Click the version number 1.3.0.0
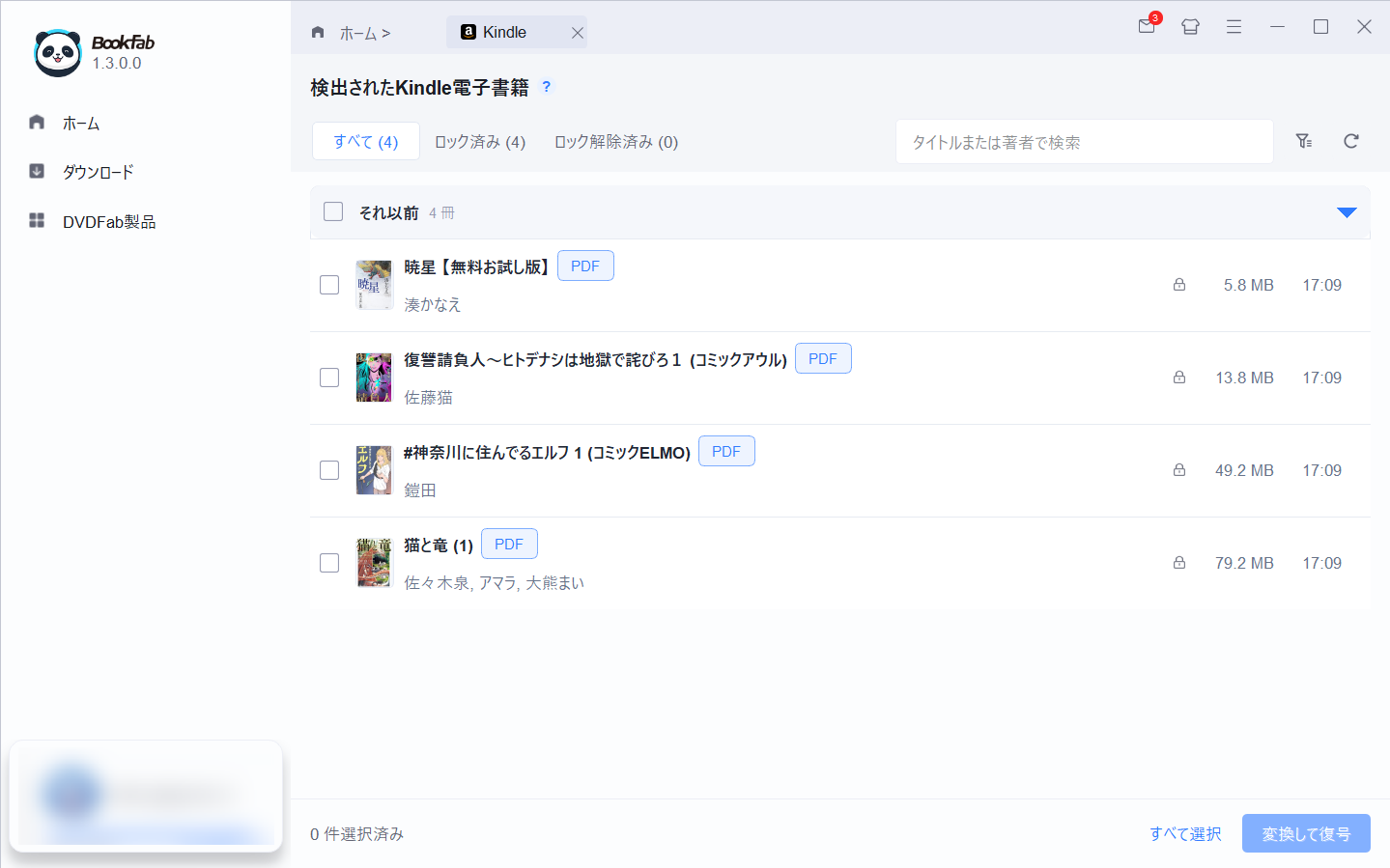The image size is (1390, 868). pyautogui.click(x=117, y=63)
